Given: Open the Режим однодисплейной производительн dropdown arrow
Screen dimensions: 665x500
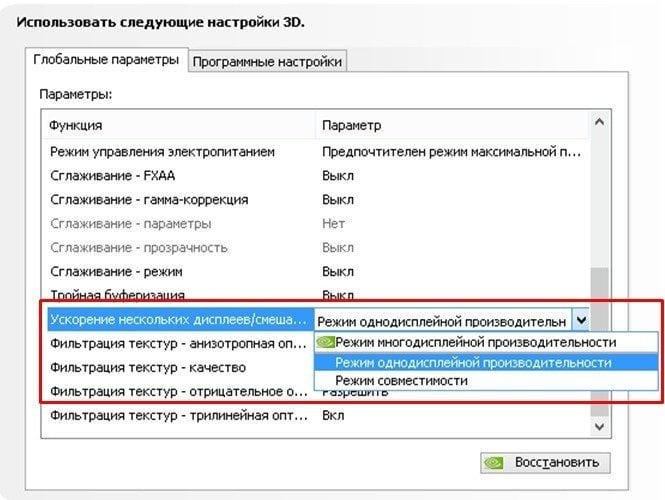Looking at the screenshot, I should (x=581, y=321).
